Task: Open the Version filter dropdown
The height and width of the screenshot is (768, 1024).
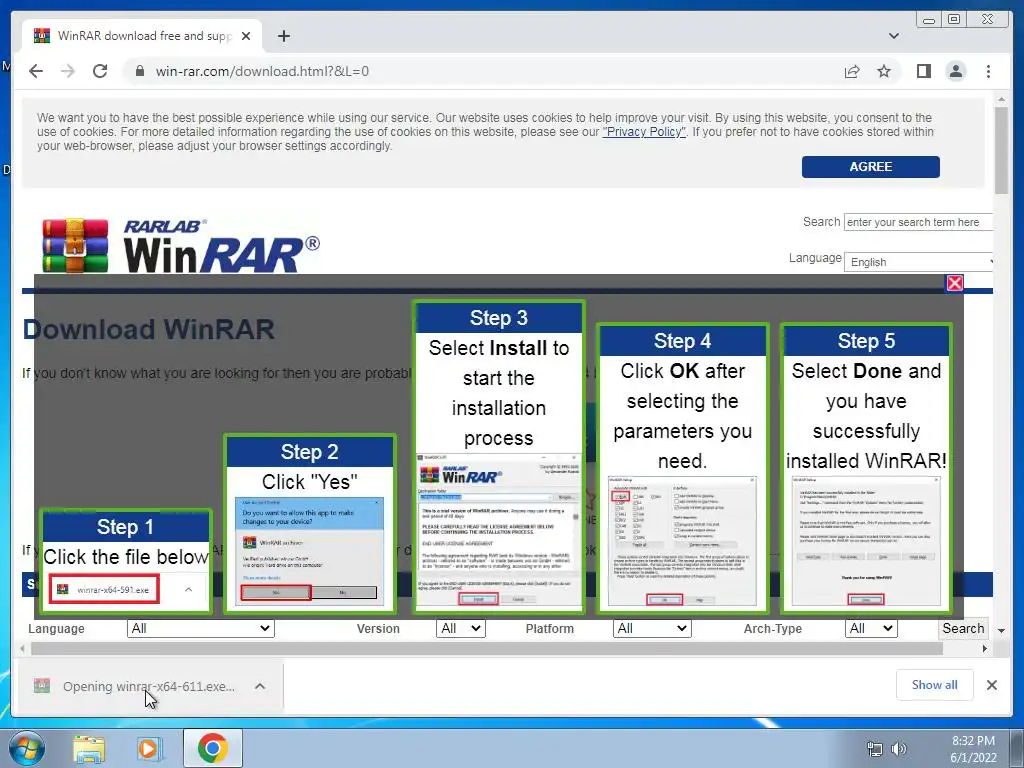Action: (x=460, y=628)
